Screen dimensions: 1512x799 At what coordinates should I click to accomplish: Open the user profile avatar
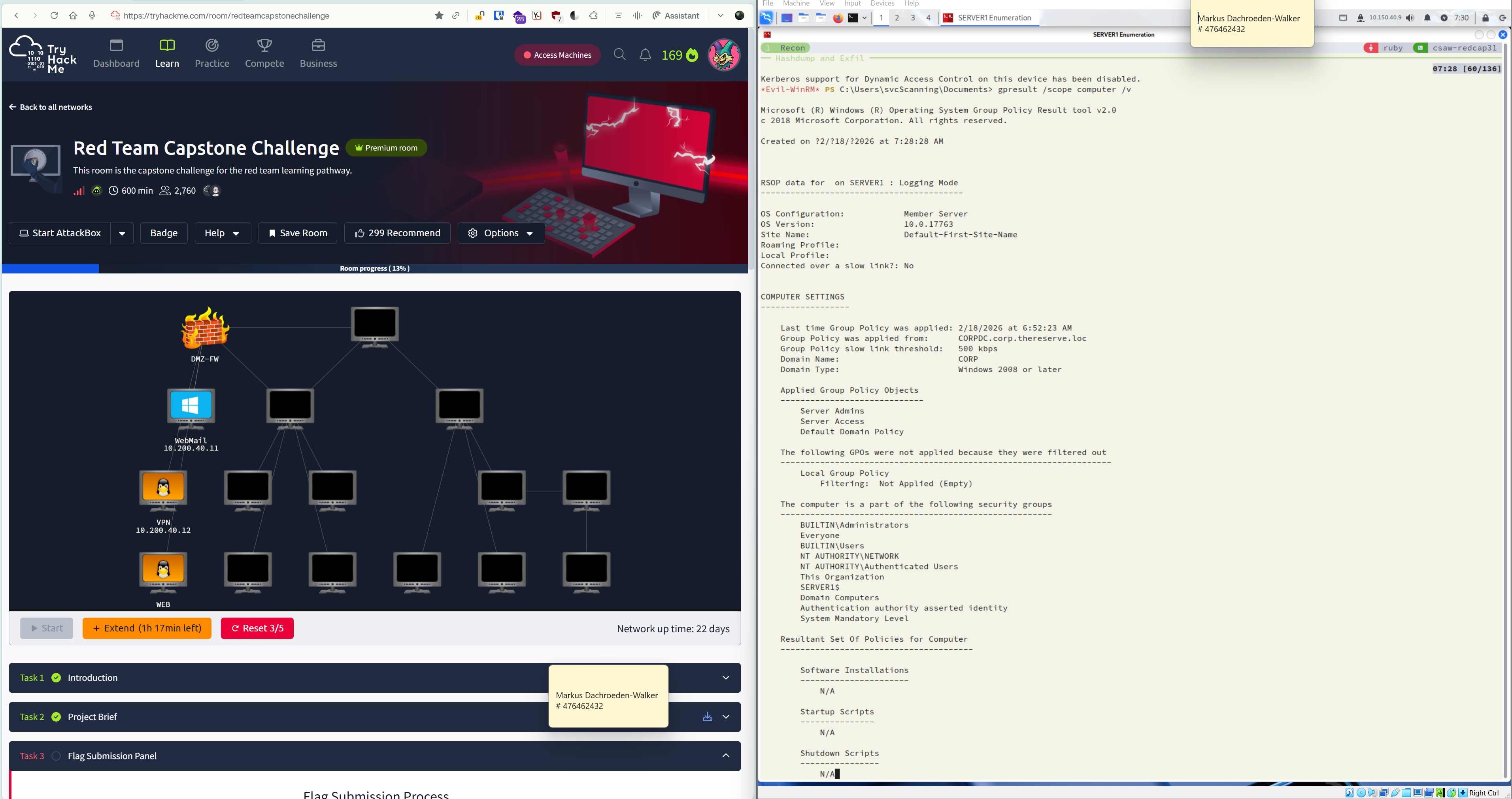point(723,55)
